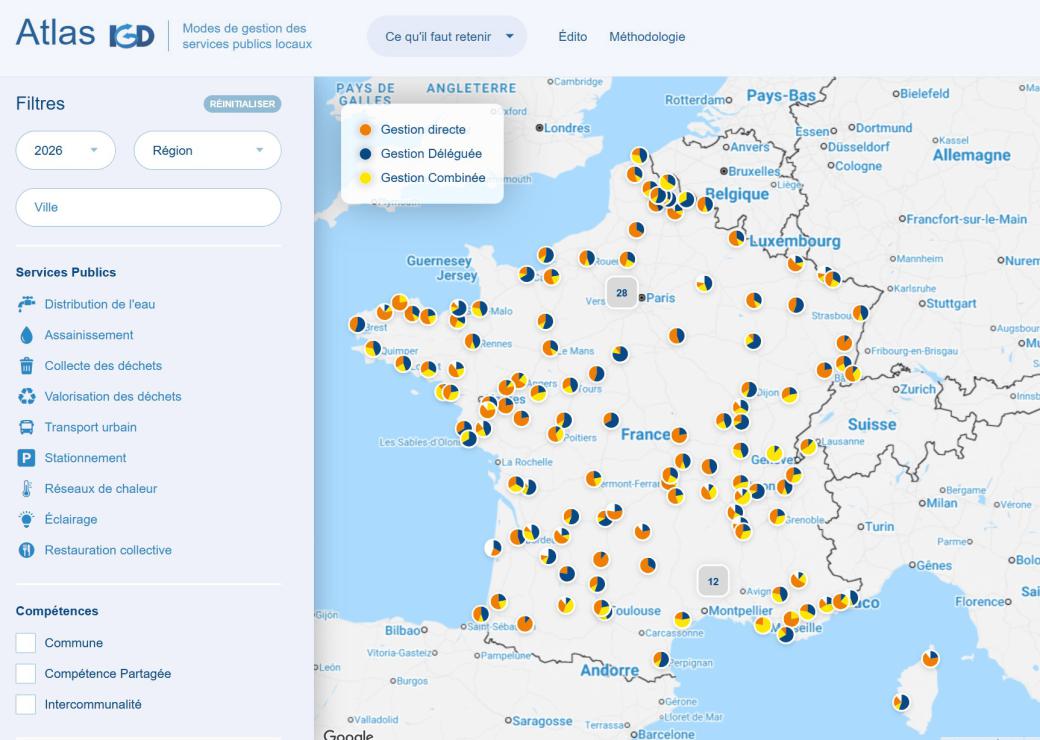Select the pie marker near Luxembourg border
The image size is (1040, 740).
pyautogui.click(x=736, y=238)
